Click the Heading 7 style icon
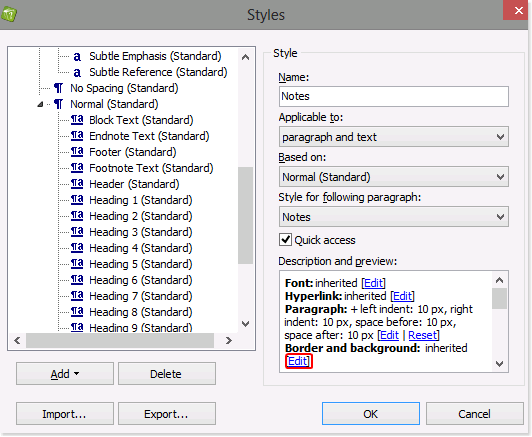The image size is (532, 437). (x=77, y=296)
